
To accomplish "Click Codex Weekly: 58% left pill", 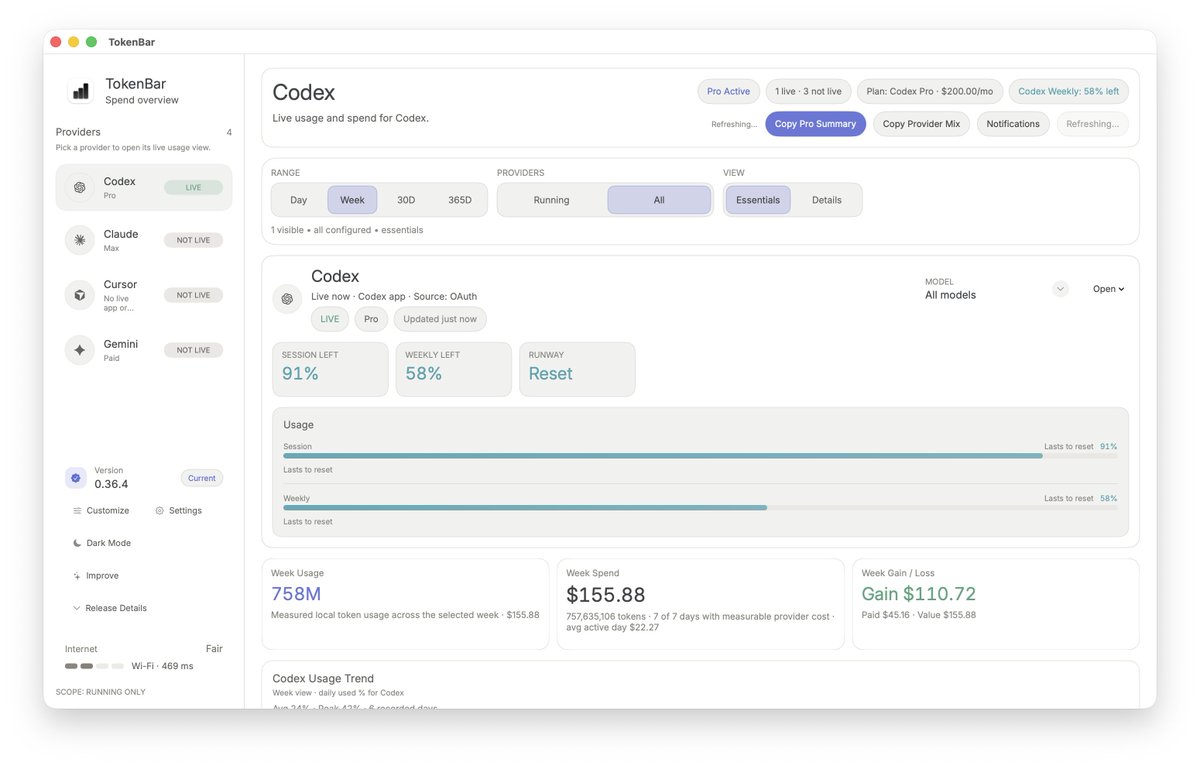I will [1068, 91].
